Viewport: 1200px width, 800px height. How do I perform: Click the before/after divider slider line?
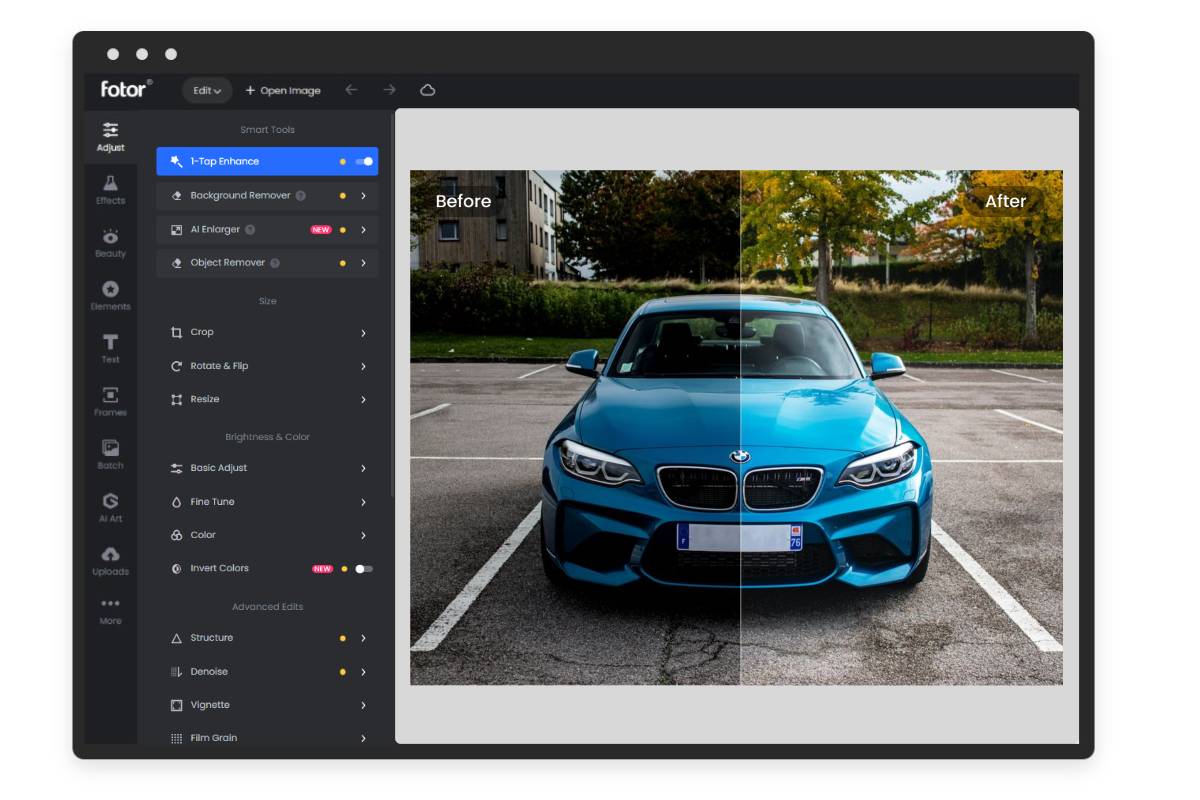pyautogui.click(x=740, y=428)
